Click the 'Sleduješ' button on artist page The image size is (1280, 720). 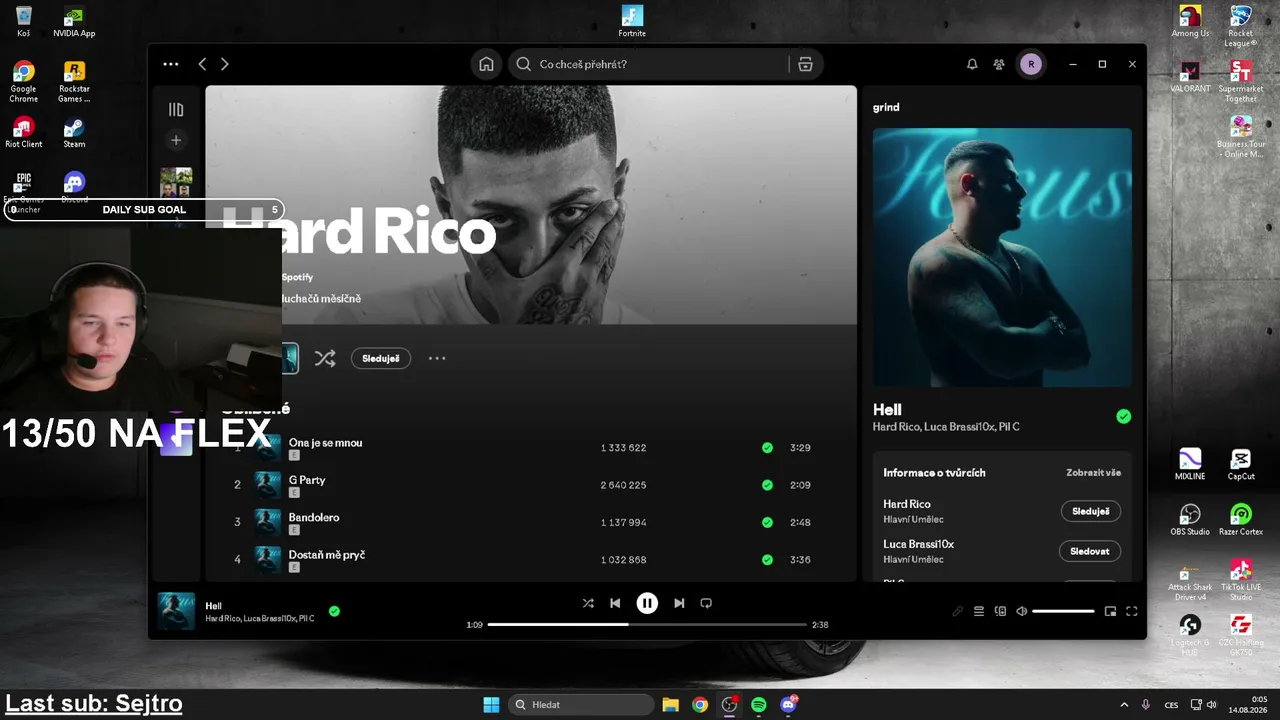[x=381, y=358]
